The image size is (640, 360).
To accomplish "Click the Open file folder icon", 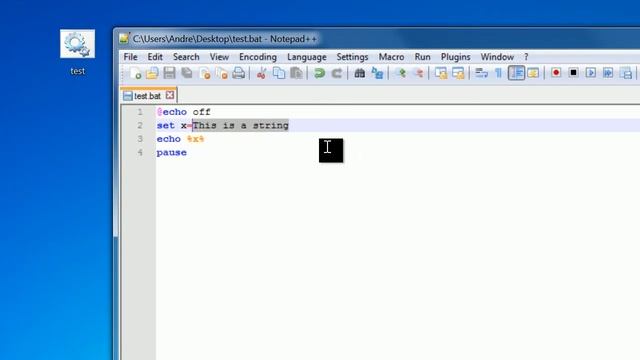I will coord(152,73).
